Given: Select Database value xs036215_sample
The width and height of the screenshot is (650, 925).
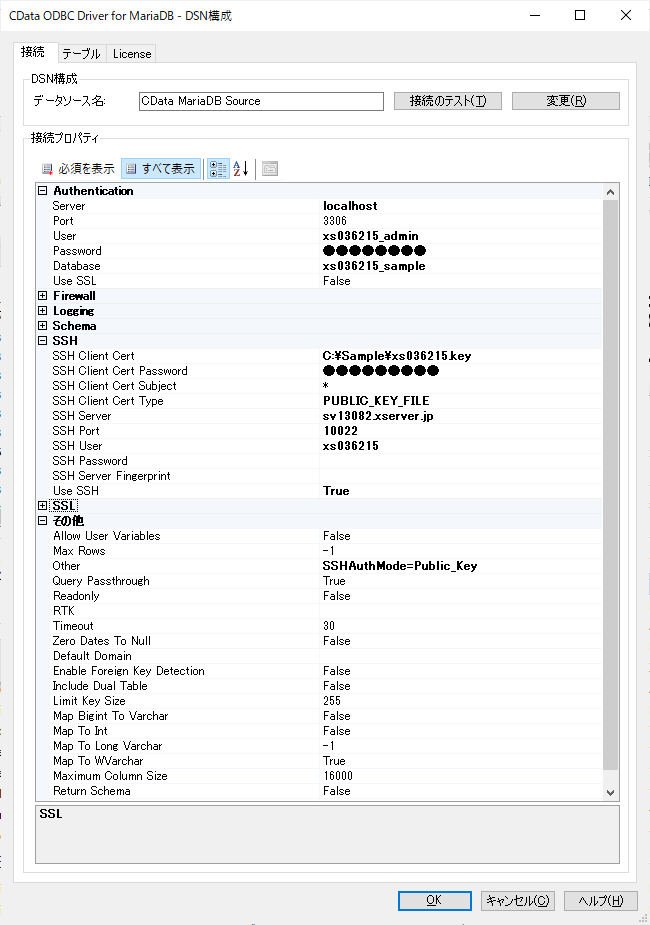Looking at the screenshot, I should pos(374,266).
